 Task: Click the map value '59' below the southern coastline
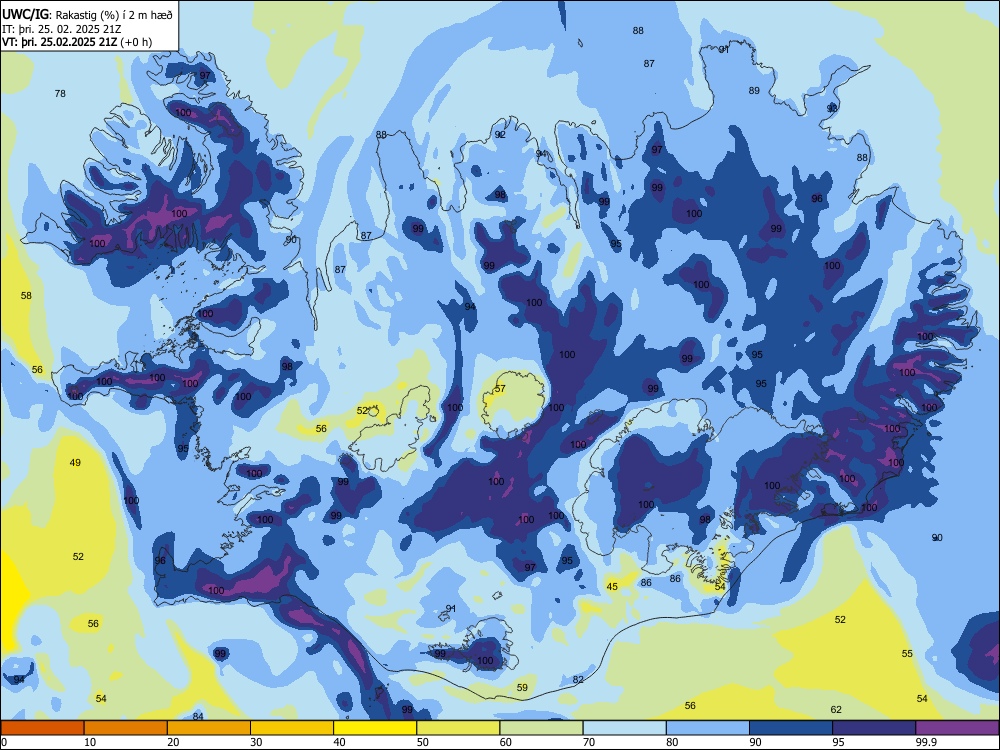coord(522,687)
